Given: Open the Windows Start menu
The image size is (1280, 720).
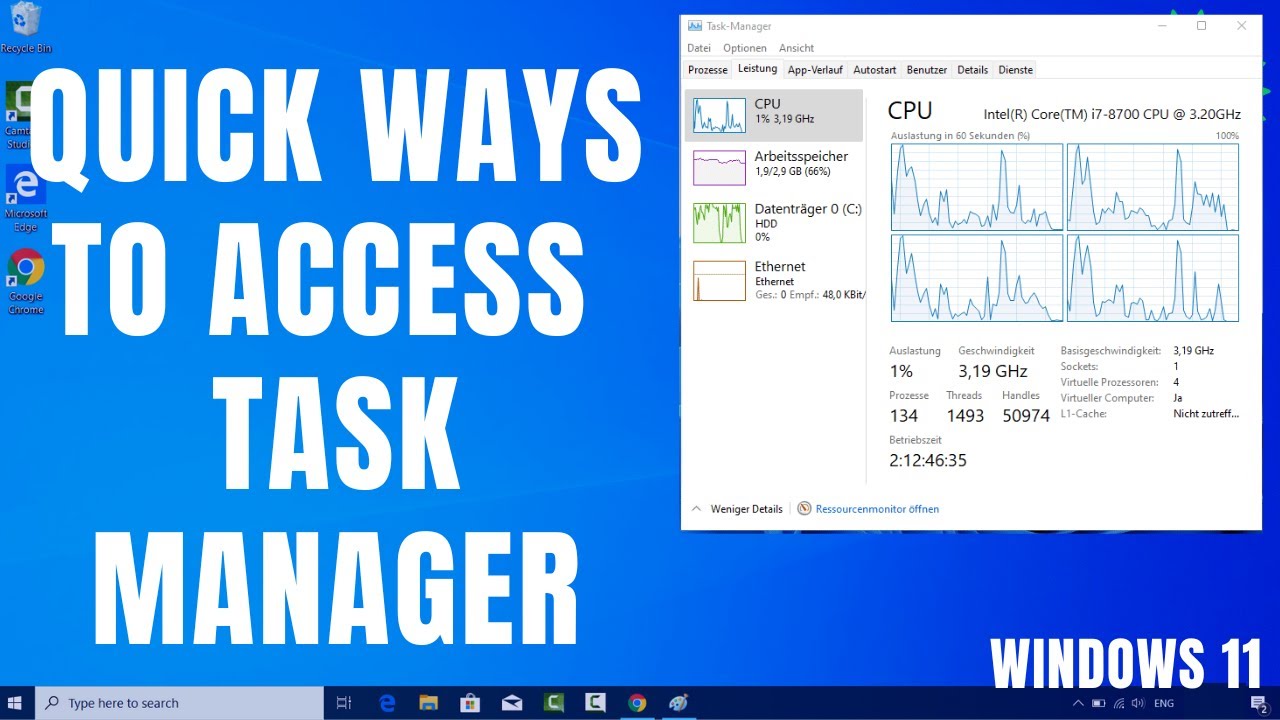Looking at the screenshot, I should [15, 703].
